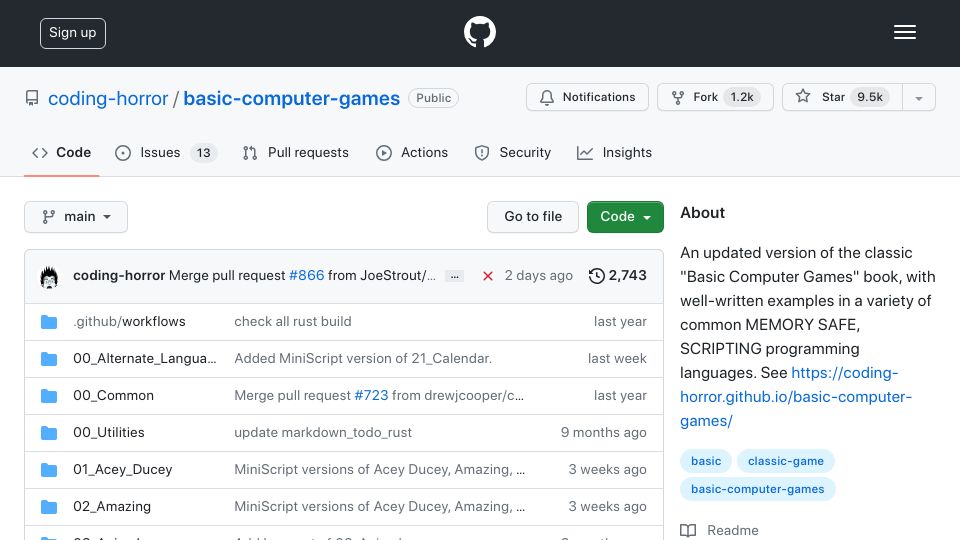The height and width of the screenshot is (540, 960).
Task: Click the Readme book icon
Action: click(688, 530)
